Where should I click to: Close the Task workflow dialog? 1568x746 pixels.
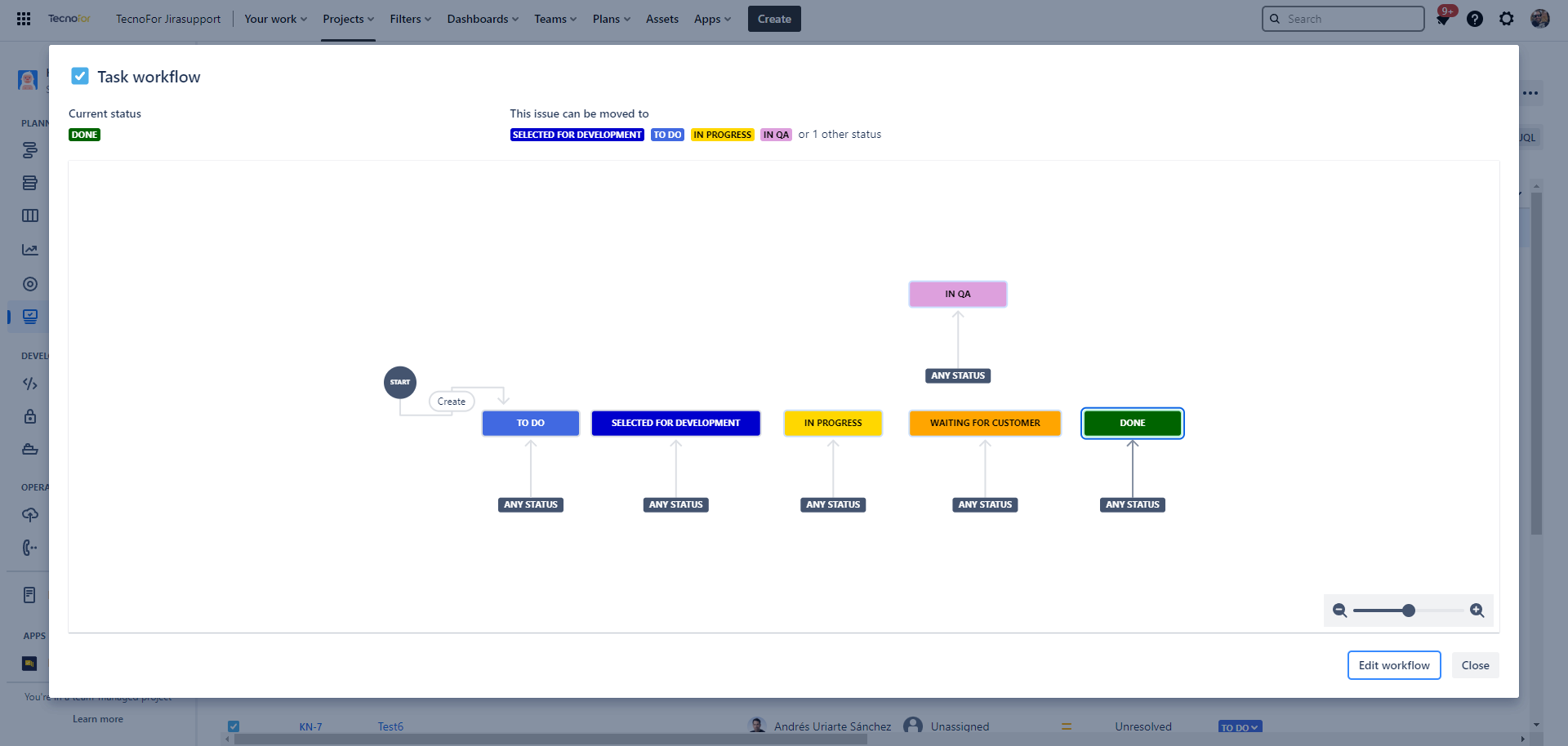coord(1475,665)
